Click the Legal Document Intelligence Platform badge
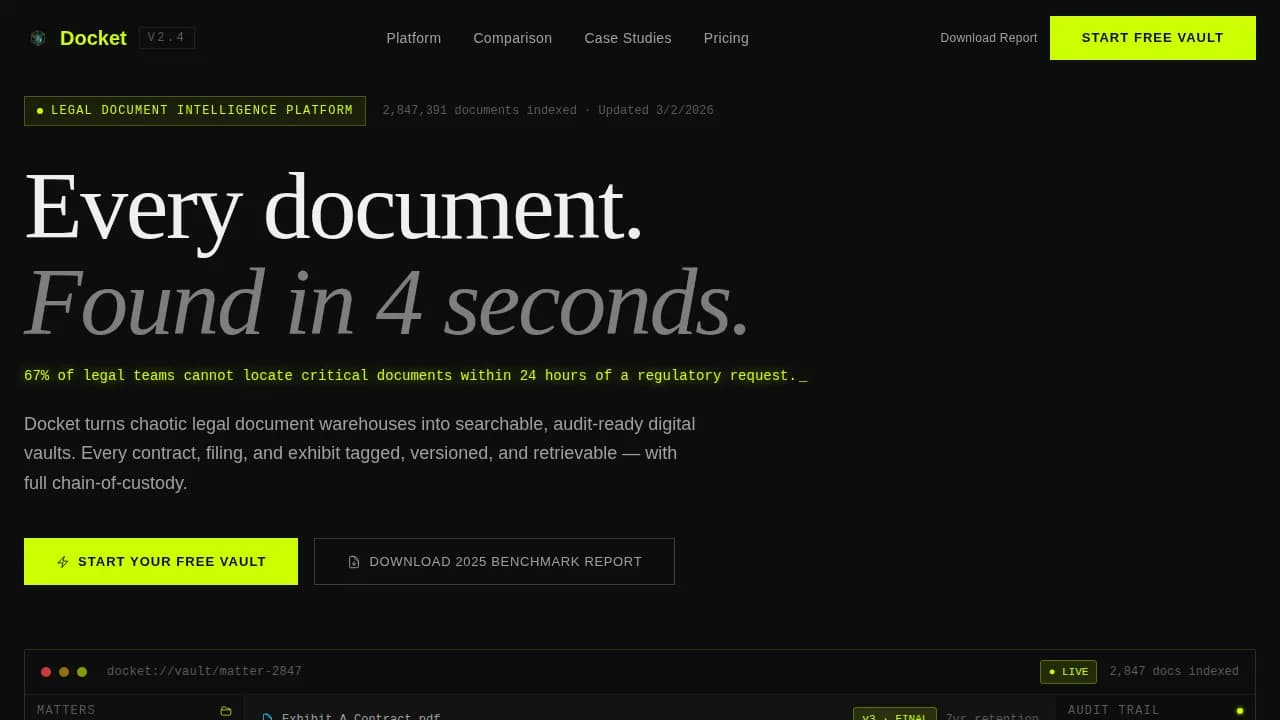The width and height of the screenshot is (1280, 720). 195,111
